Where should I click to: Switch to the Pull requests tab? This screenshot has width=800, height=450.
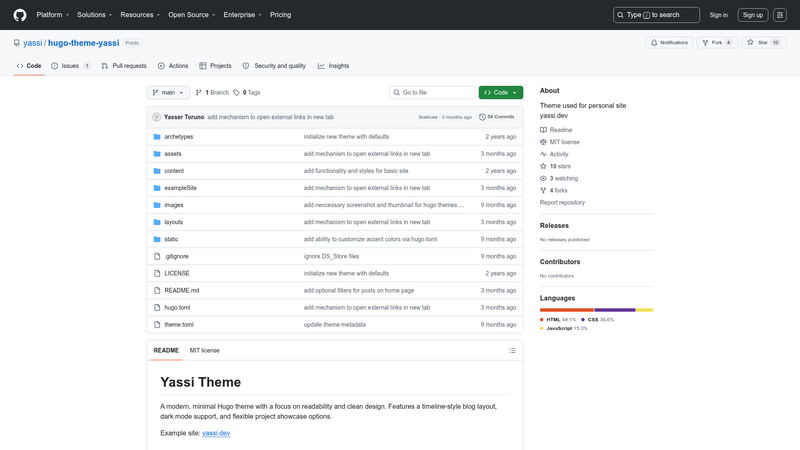pyautogui.click(x=124, y=66)
